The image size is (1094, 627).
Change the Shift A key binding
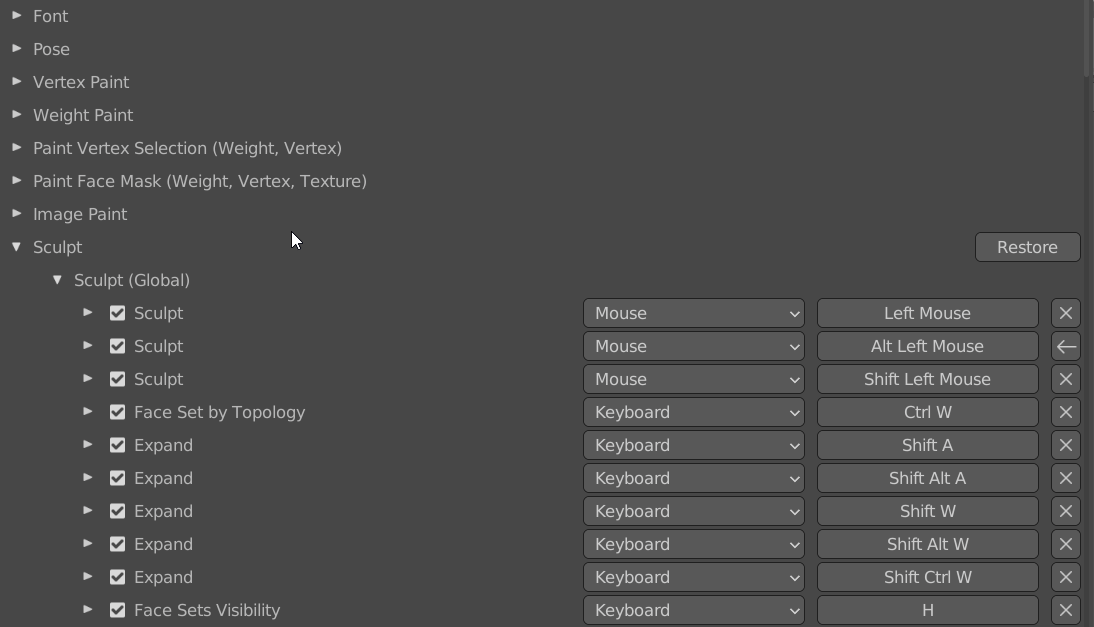[927, 445]
